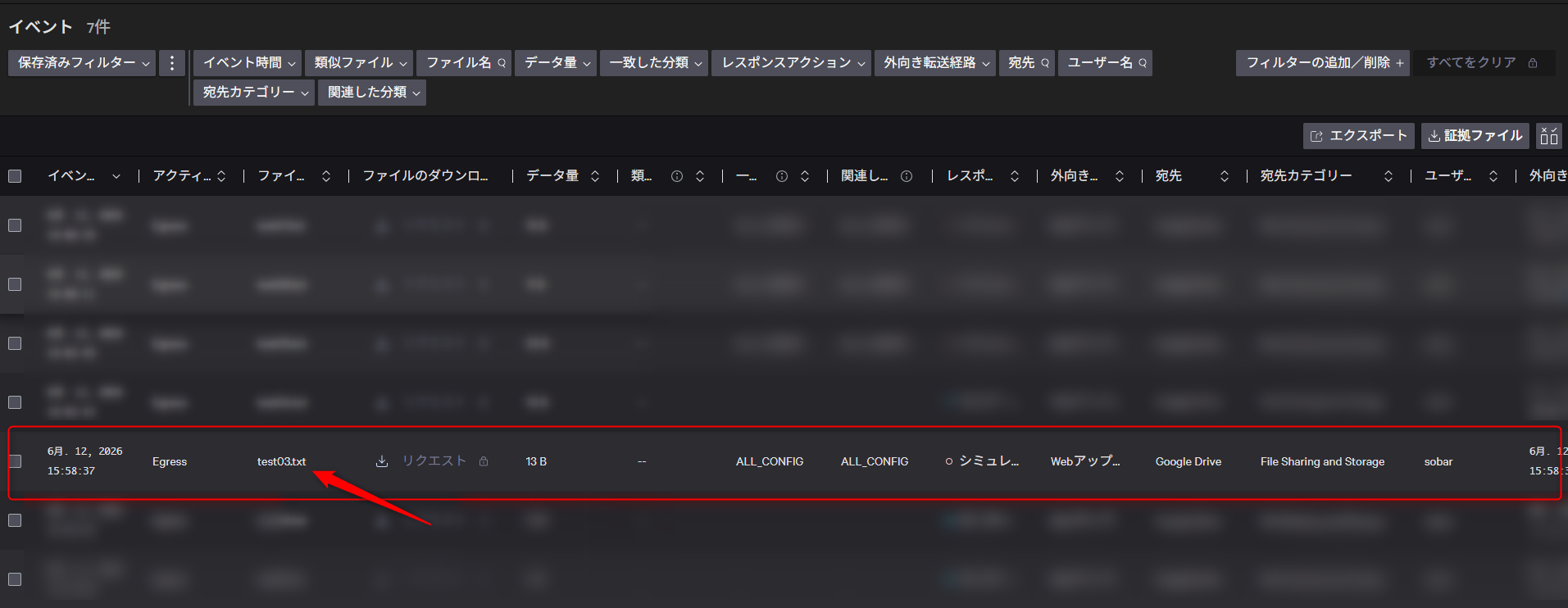Click the info icon beside 関連し... column

pyautogui.click(x=907, y=176)
